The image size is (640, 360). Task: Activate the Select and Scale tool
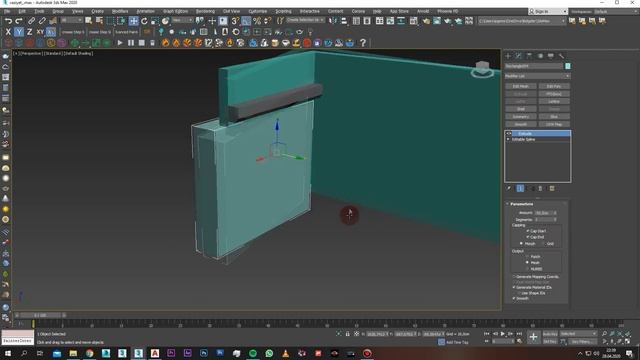click(155, 21)
